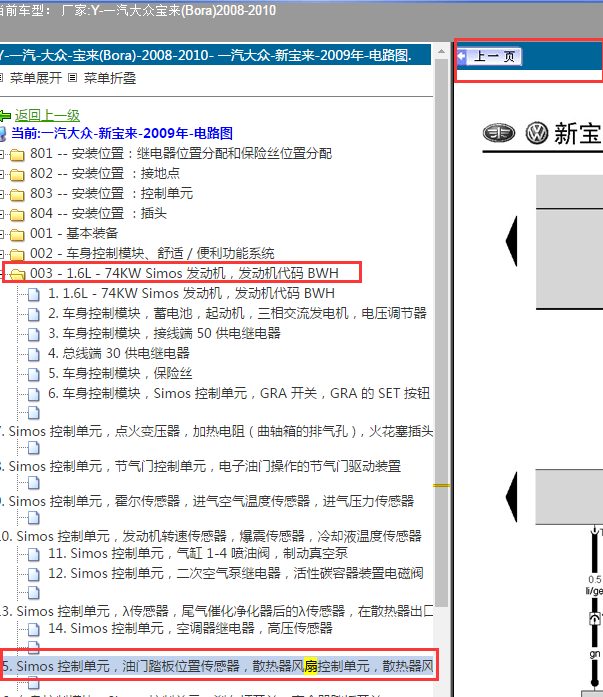
Task: Open page 5. 车身控制模块 保险丝
Action: pyautogui.click(x=120, y=373)
